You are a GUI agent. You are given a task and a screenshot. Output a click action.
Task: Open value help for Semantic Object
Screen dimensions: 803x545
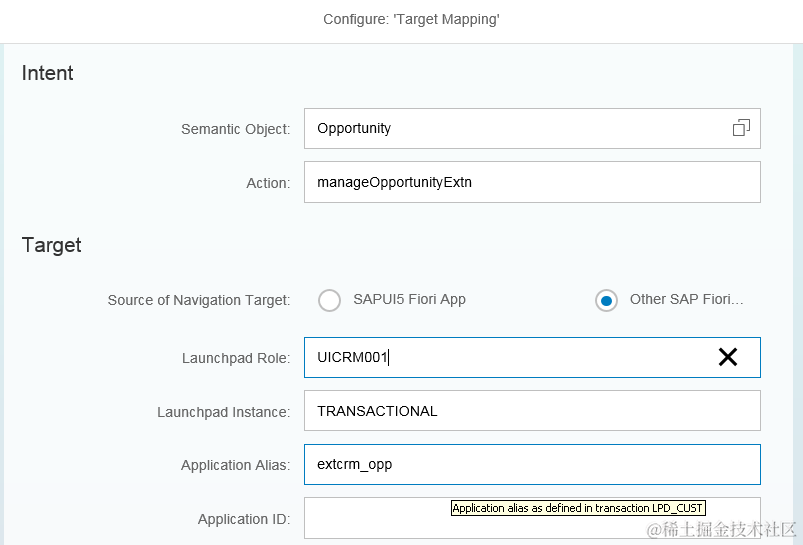[741, 128]
